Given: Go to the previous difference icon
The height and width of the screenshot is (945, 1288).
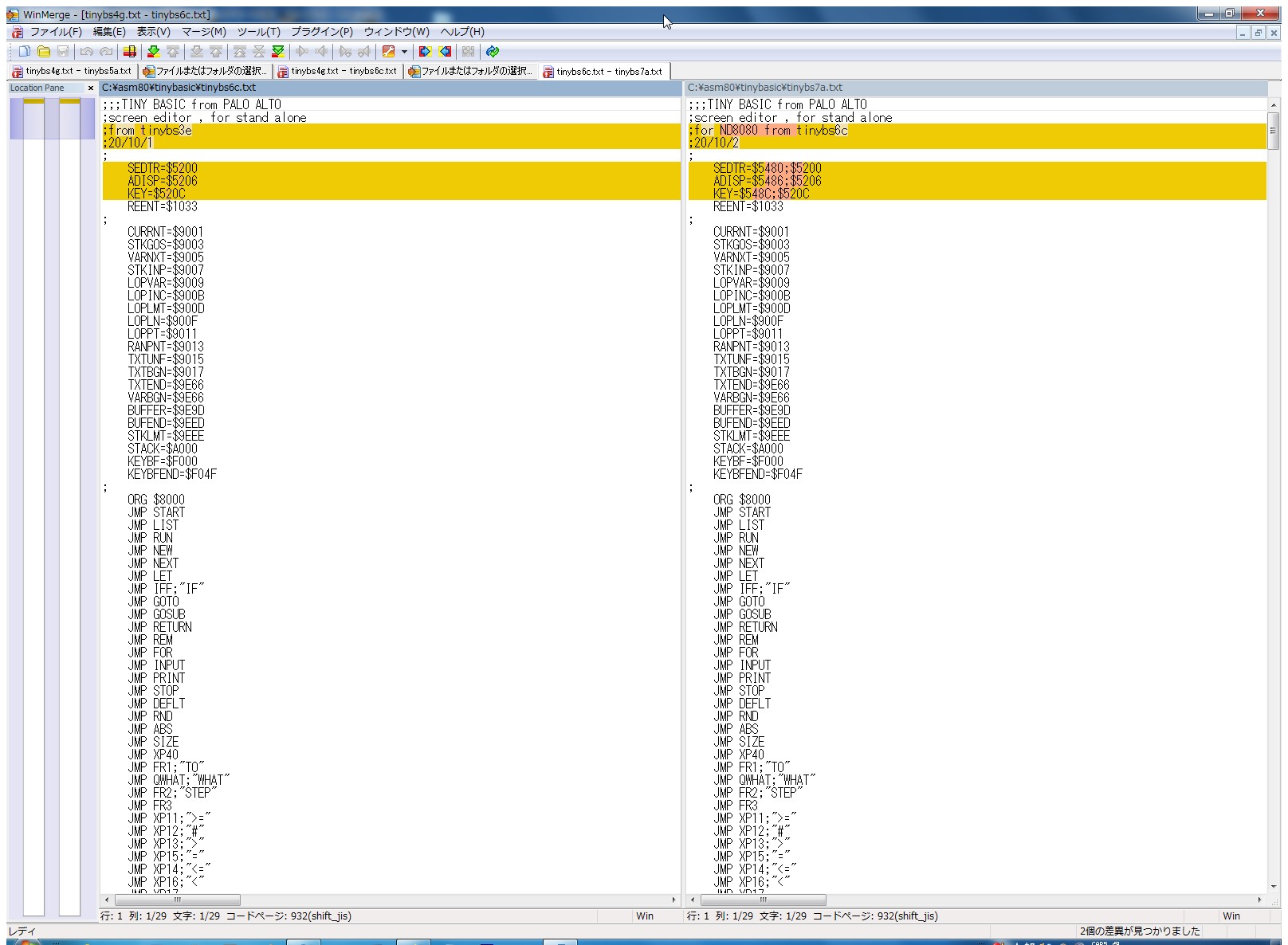Looking at the screenshot, I should coord(173,51).
